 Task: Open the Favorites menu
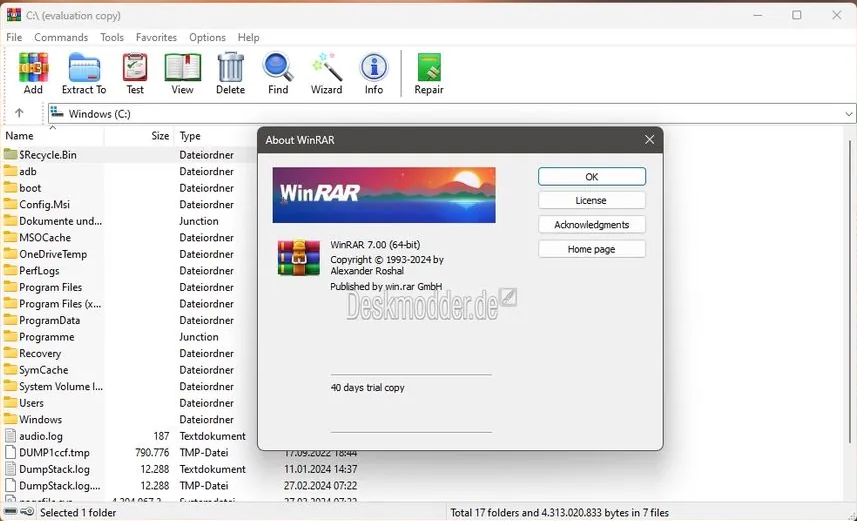156,37
